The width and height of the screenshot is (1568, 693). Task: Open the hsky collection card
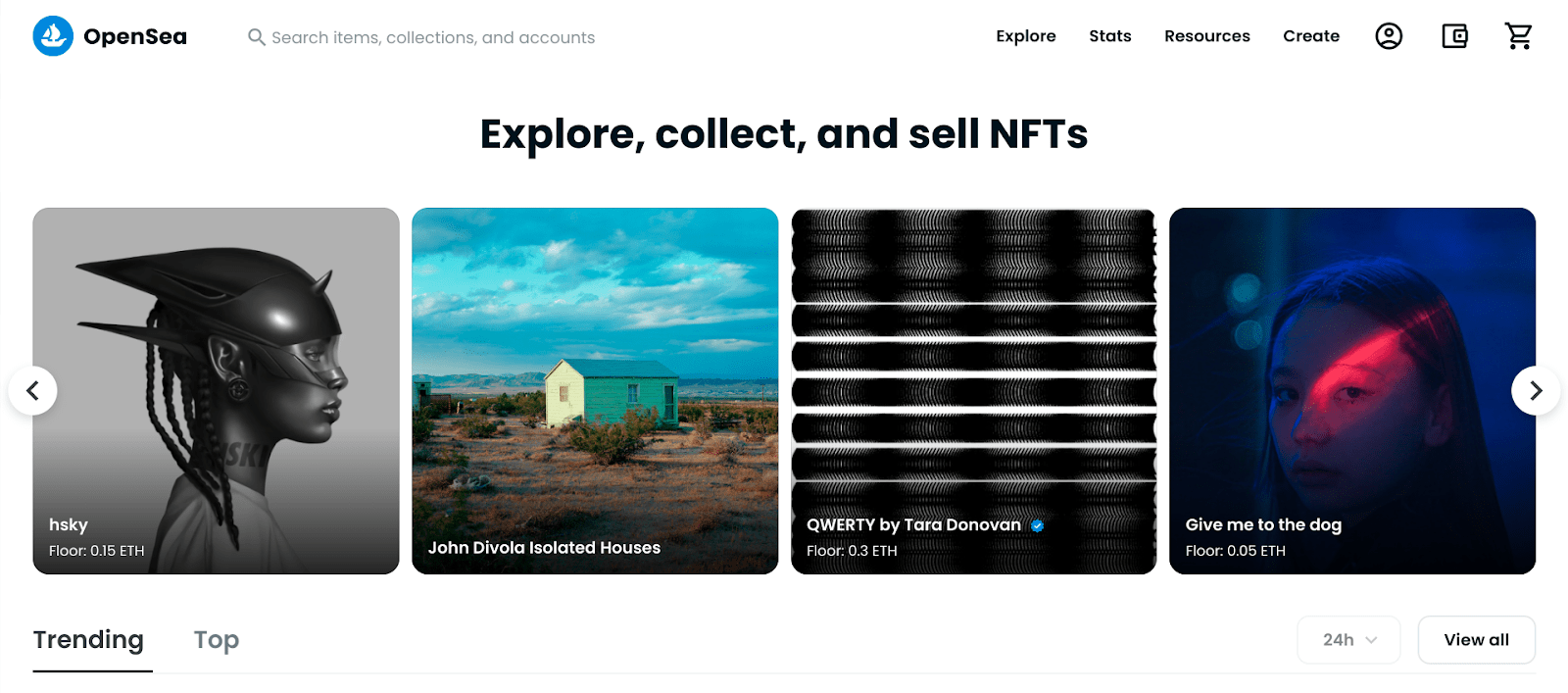coord(216,390)
